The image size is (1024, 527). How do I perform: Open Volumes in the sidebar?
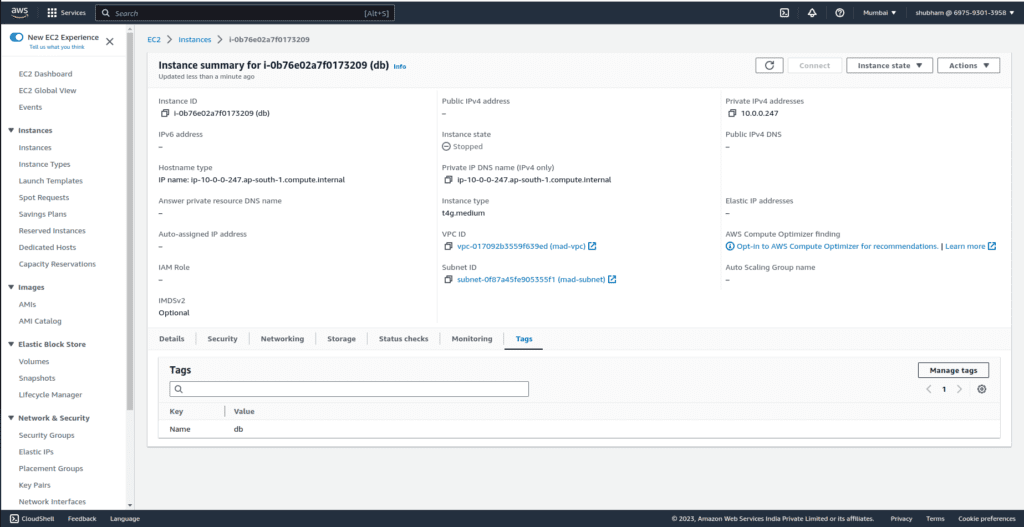click(34, 361)
